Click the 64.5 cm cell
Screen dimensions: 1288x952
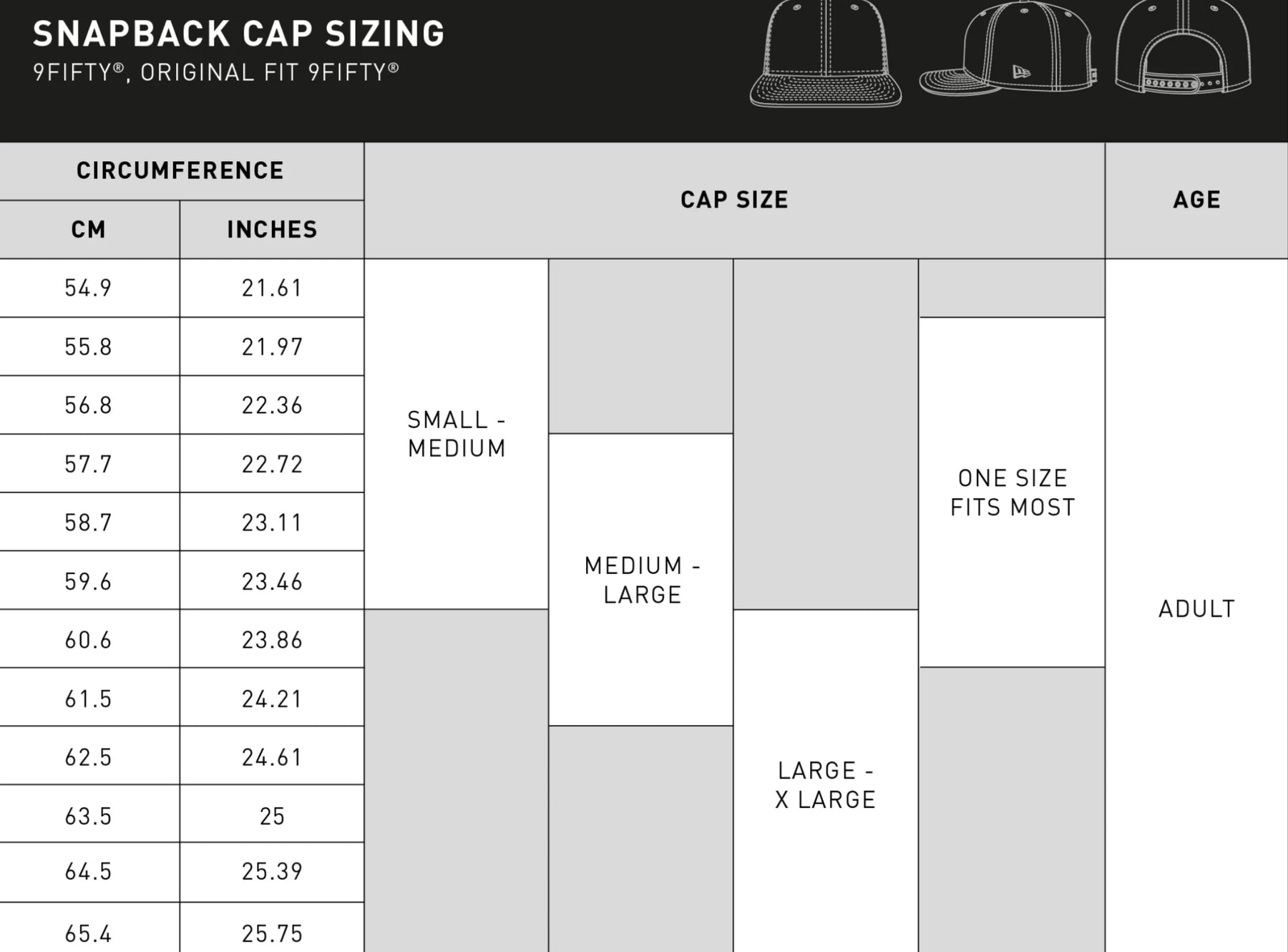[89, 871]
